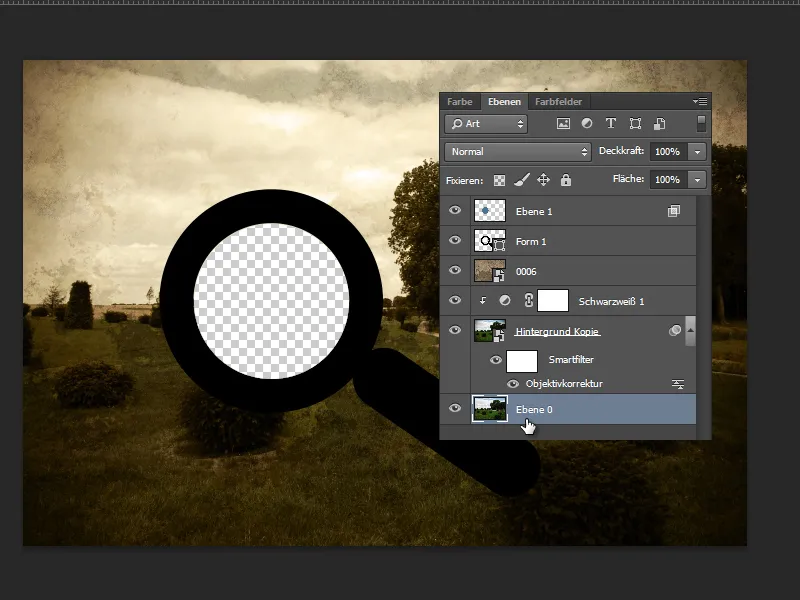Viewport: 800px width, 600px height.
Task: Hide the Ebene 1 layer
Action: tap(455, 210)
